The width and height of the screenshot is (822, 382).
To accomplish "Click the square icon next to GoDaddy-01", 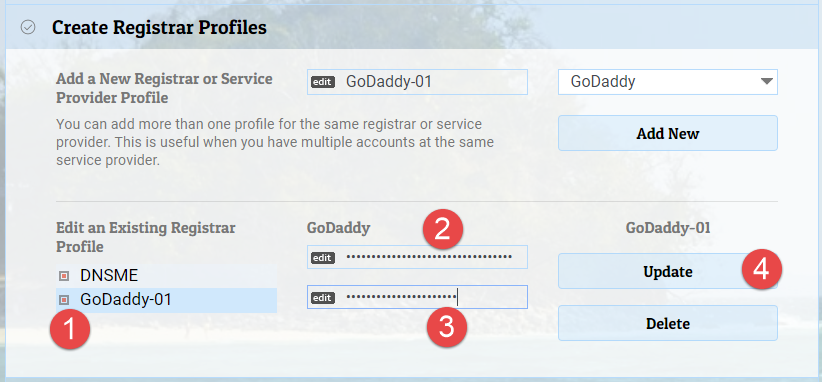I will [x=64, y=300].
